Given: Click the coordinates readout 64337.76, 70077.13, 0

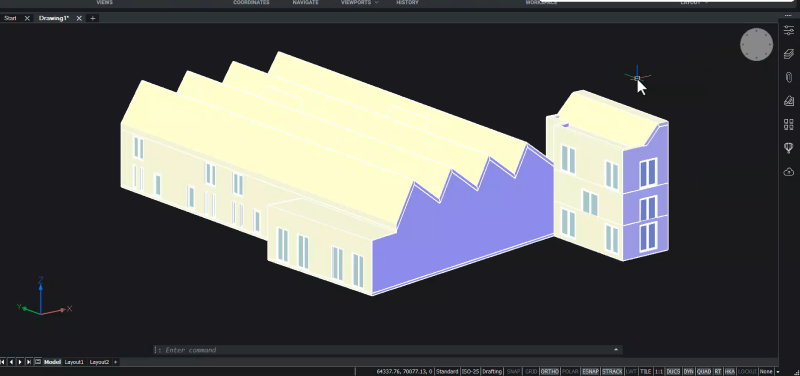Looking at the screenshot, I should click(x=404, y=371).
